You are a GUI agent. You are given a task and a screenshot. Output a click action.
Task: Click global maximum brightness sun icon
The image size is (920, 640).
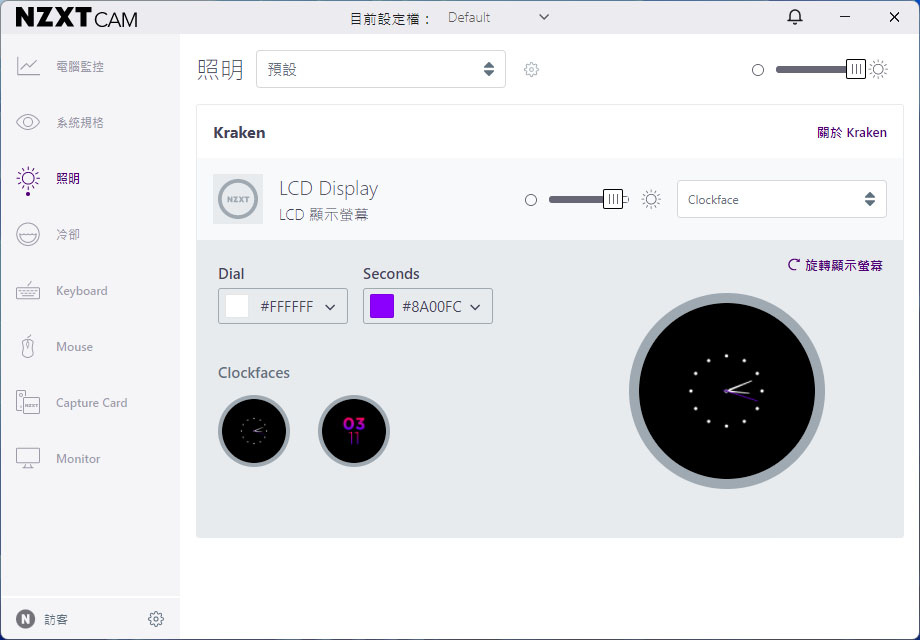click(x=878, y=69)
